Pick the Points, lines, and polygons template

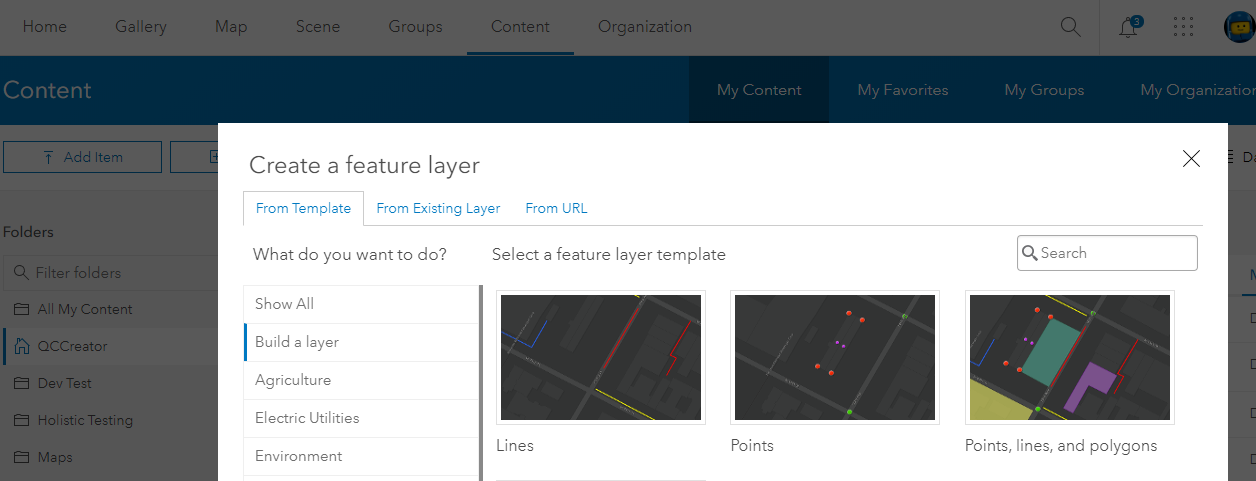(x=1069, y=357)
